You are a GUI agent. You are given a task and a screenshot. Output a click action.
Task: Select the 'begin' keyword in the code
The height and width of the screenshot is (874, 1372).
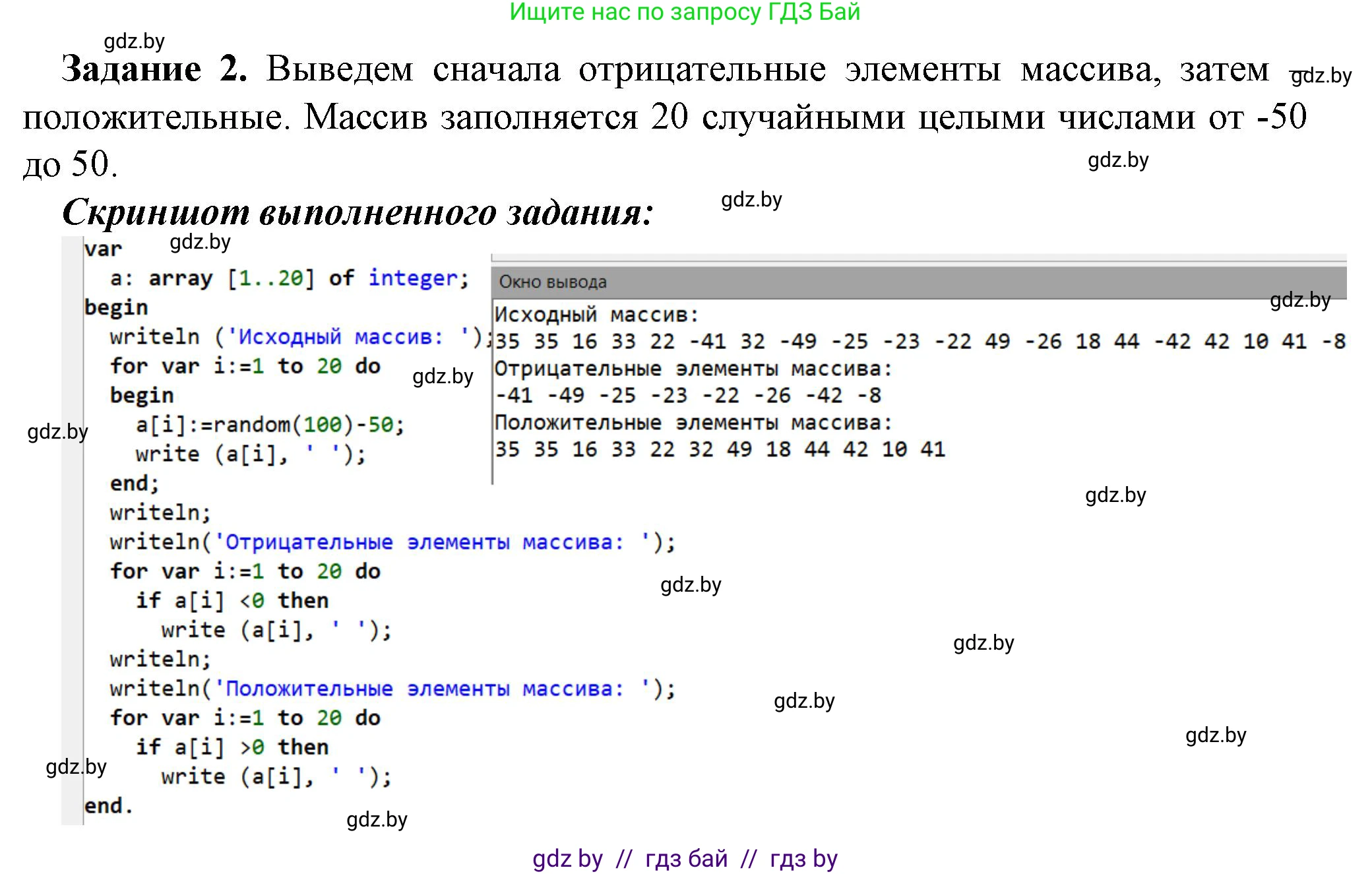(x=115, y=306)
